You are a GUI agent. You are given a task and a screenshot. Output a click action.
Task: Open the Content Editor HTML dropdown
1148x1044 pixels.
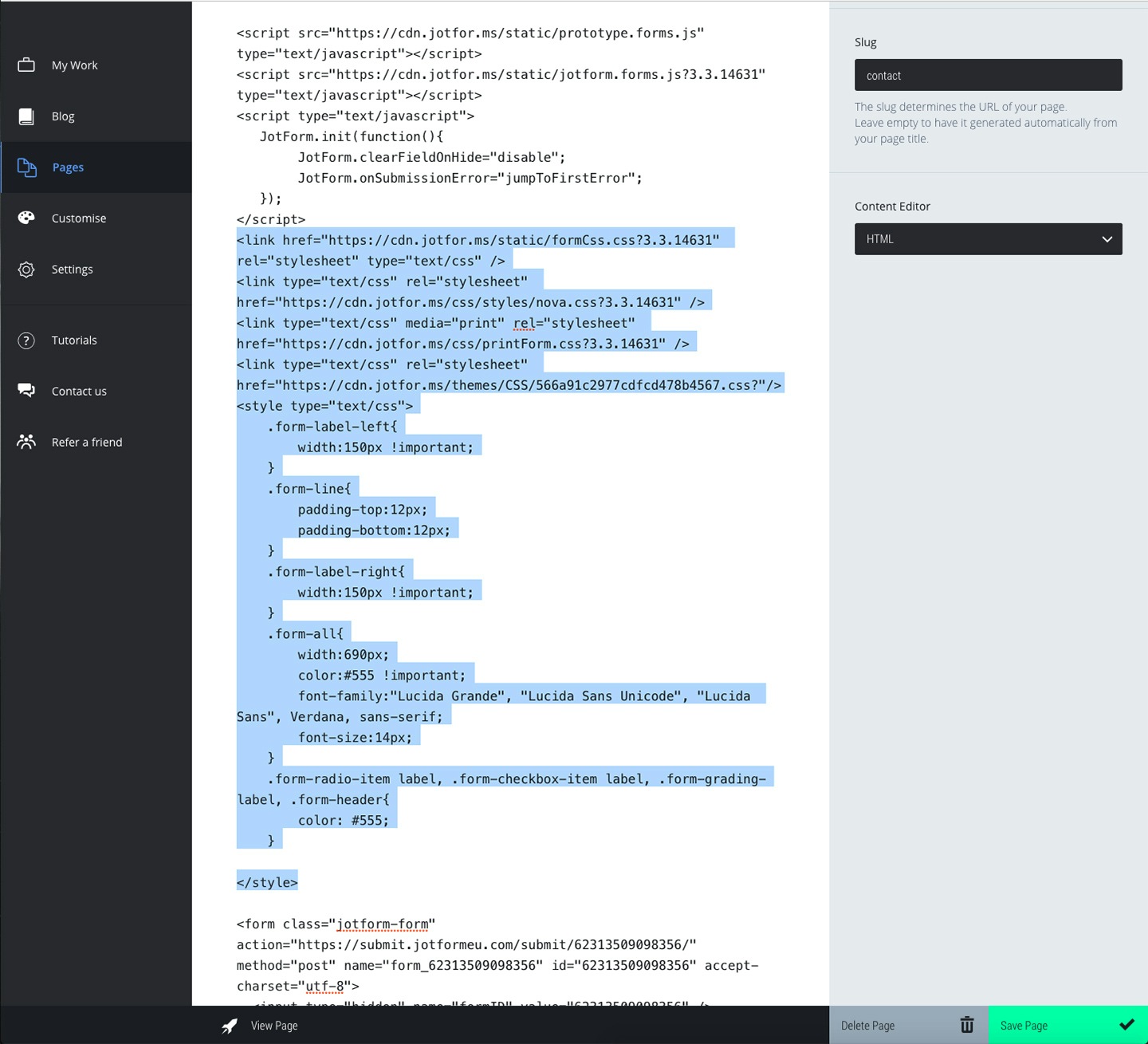pyautogui.click(x=987, y=239)
